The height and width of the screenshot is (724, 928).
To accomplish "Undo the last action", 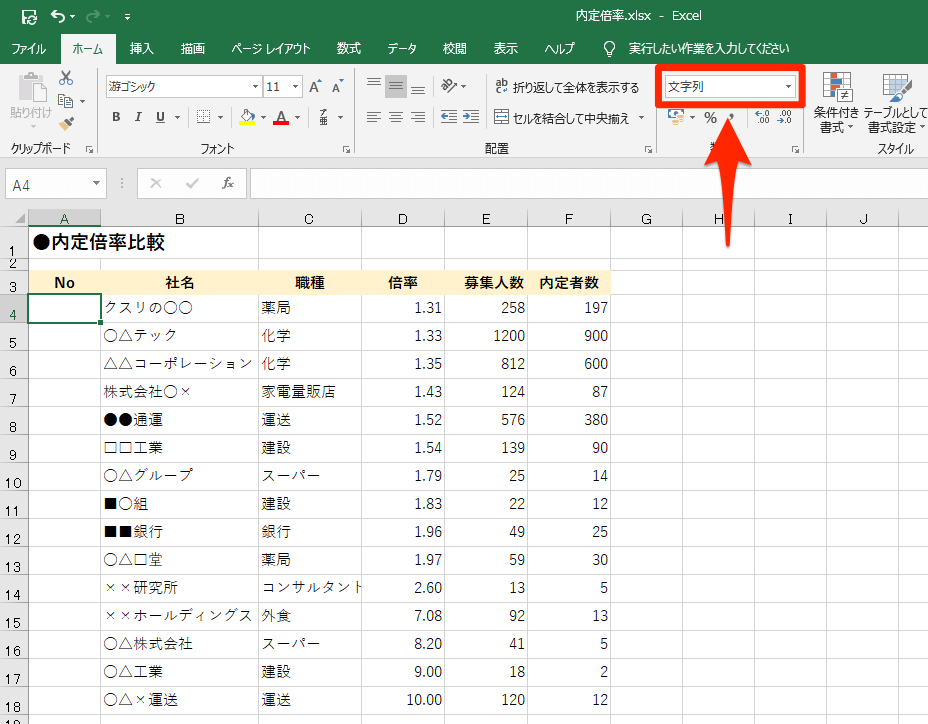I will point(57,16).
